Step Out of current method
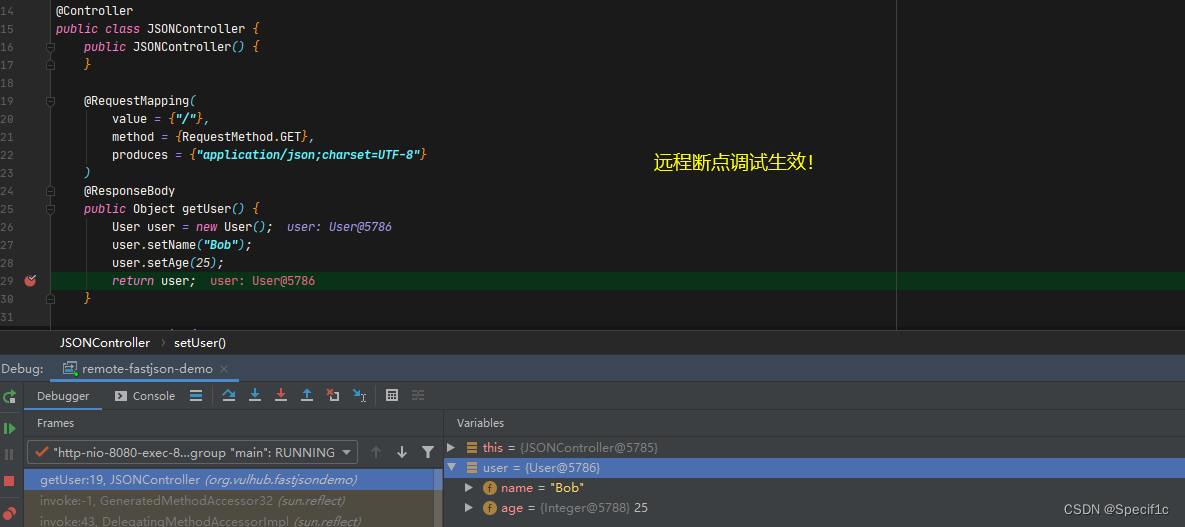 [x=307, y=395]
